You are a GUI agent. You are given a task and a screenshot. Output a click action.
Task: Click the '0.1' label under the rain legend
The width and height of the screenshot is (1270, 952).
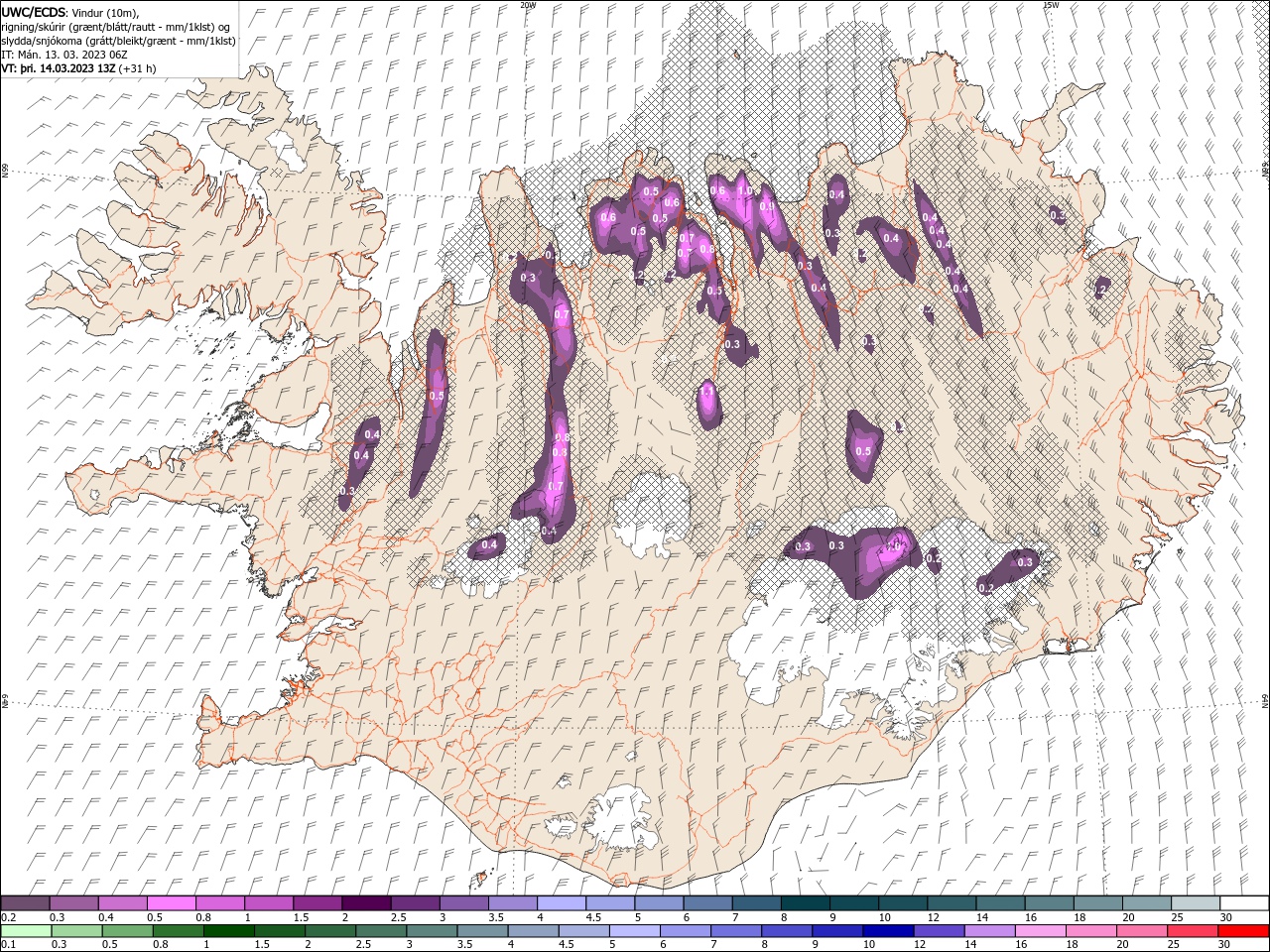click(9, 945)
